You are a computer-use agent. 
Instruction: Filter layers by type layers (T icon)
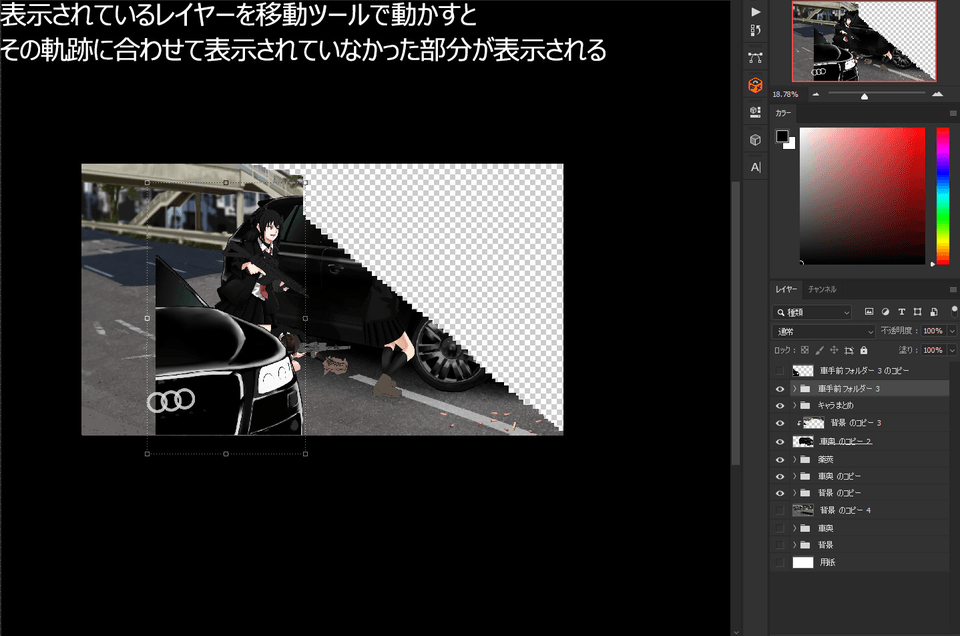[901, 312]
